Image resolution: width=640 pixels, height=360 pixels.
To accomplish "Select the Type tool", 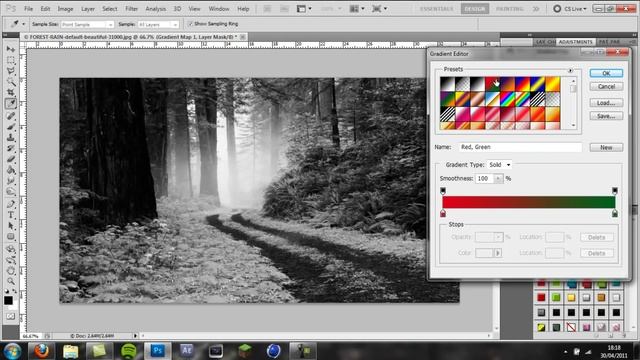I will point(11,215).
